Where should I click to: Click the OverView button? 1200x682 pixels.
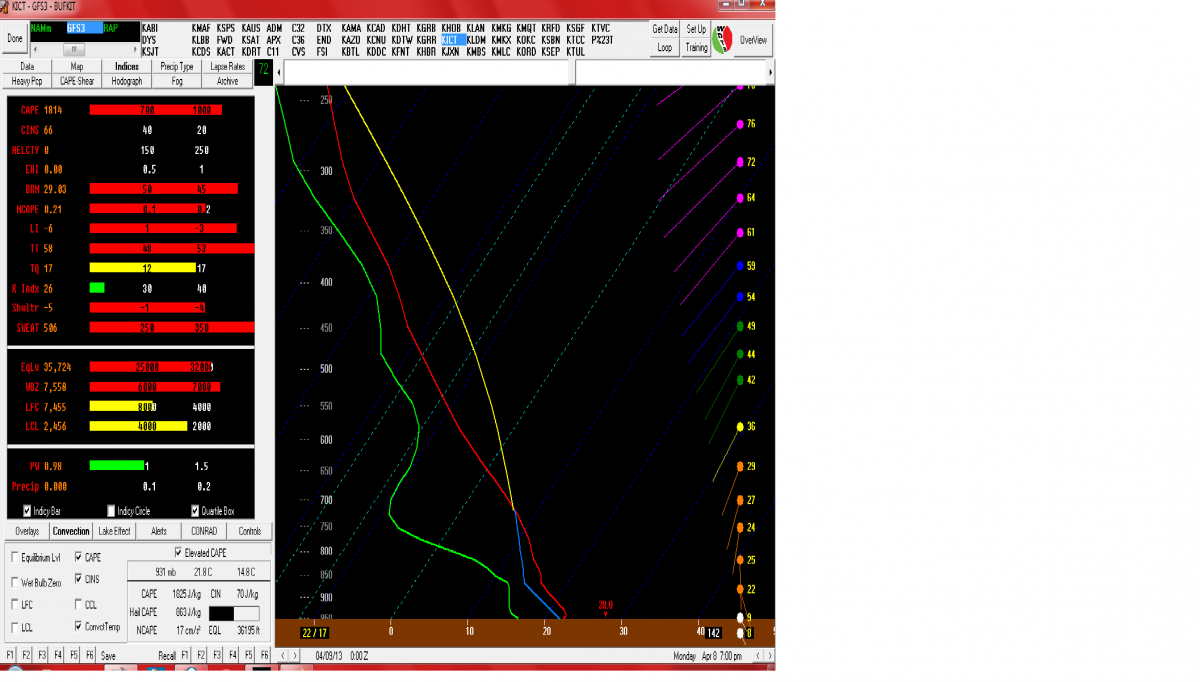753,39
